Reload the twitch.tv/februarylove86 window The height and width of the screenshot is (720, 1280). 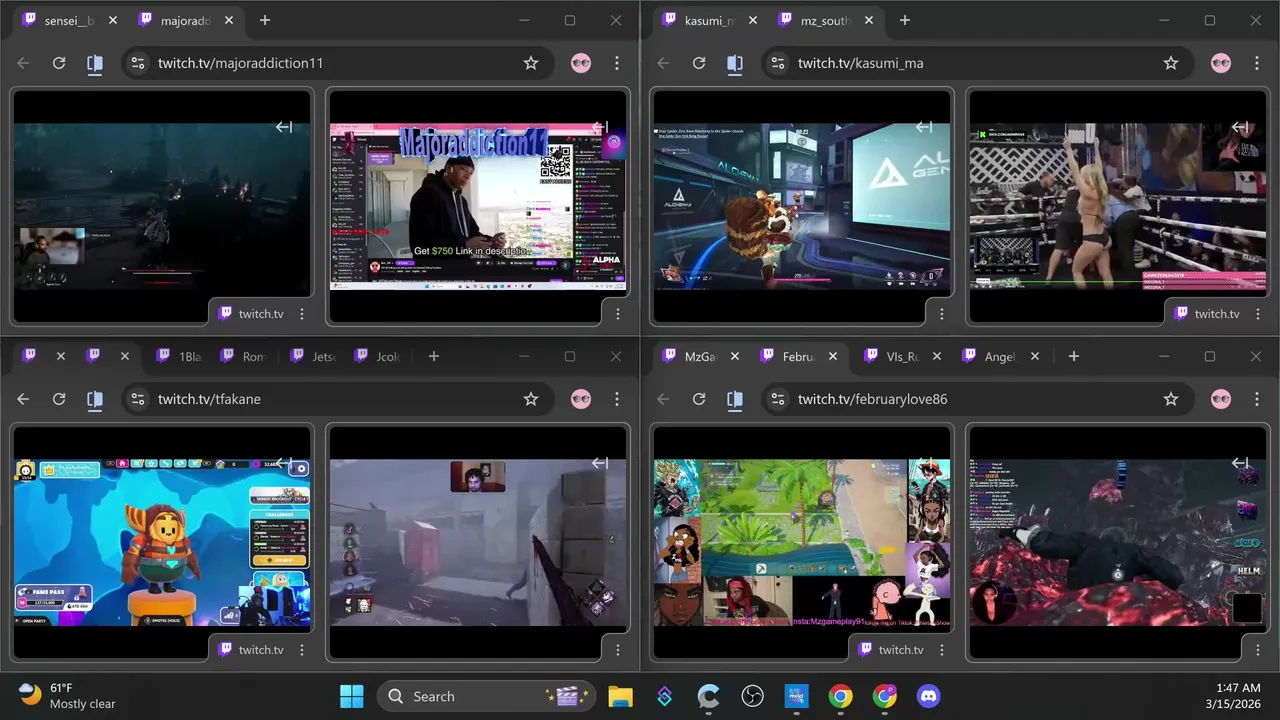tap(699, 399)
